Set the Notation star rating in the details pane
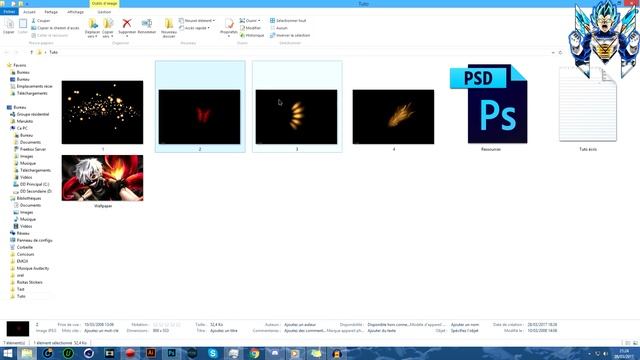640x360 pixels. 167,325
